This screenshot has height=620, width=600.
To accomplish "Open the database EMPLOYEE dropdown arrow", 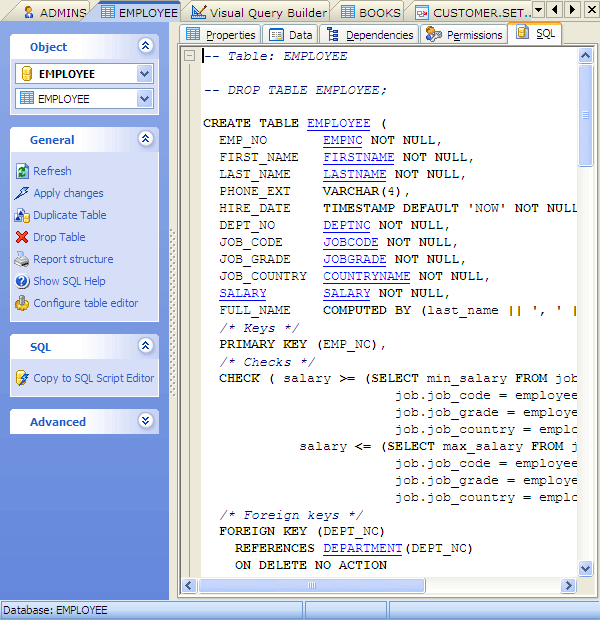I will coord(144,74).
